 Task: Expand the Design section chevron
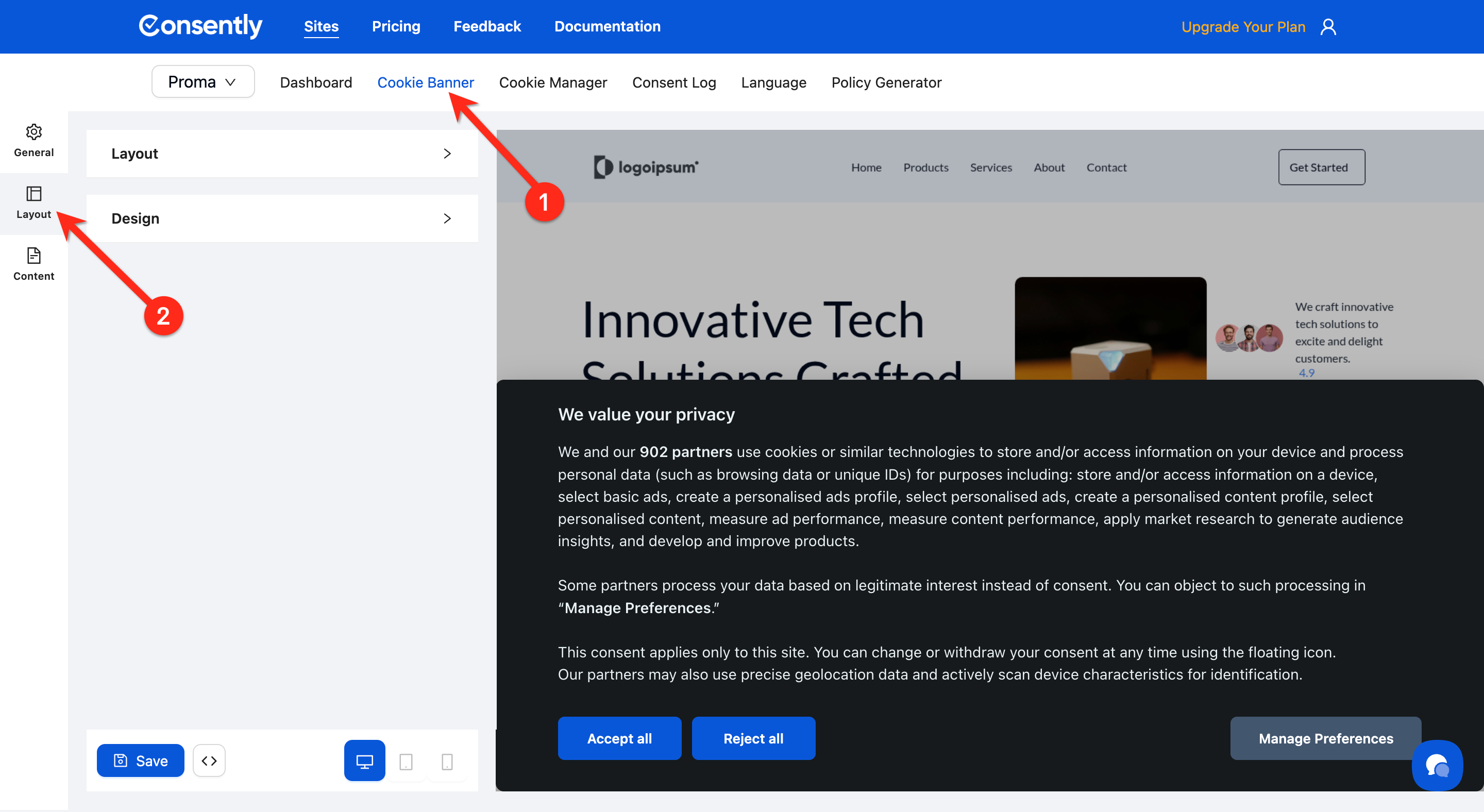447,218
